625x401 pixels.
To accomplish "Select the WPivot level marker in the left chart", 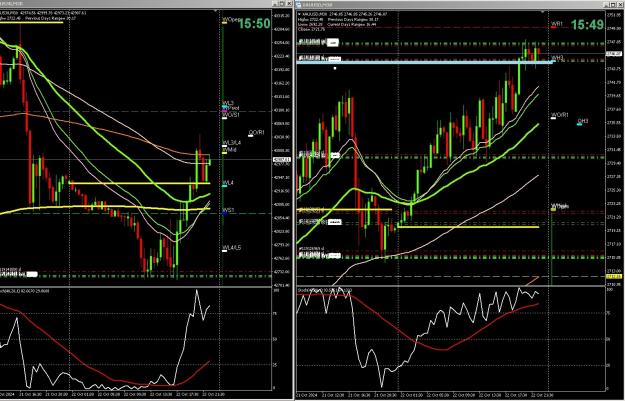I will tap(231, 108).
